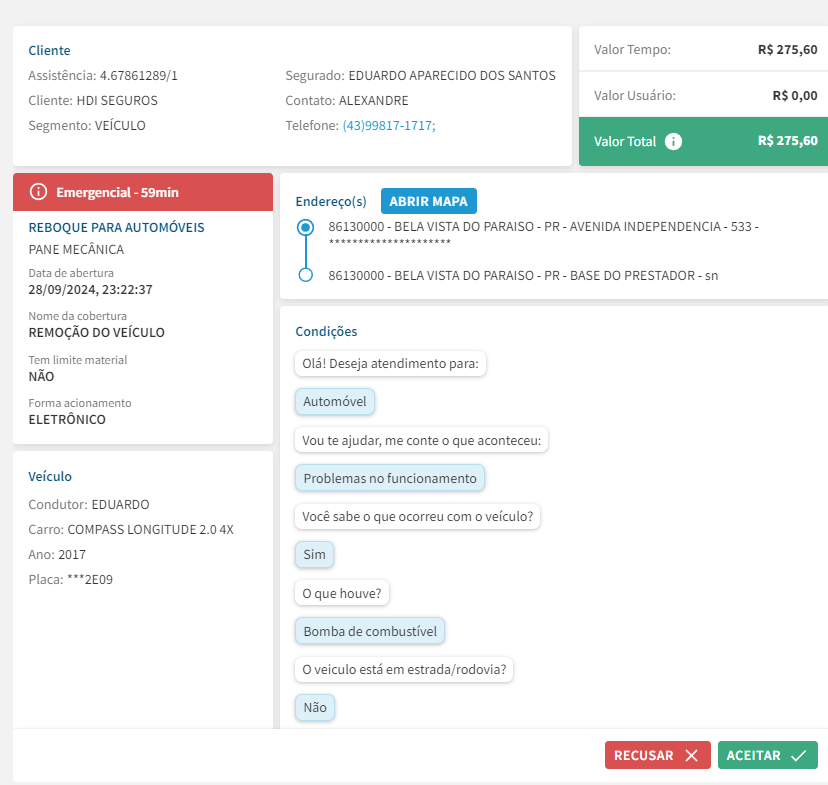Select the Problemas no funcionamento chip
Screen dimensions: 828x785
(x=390, y=478)
